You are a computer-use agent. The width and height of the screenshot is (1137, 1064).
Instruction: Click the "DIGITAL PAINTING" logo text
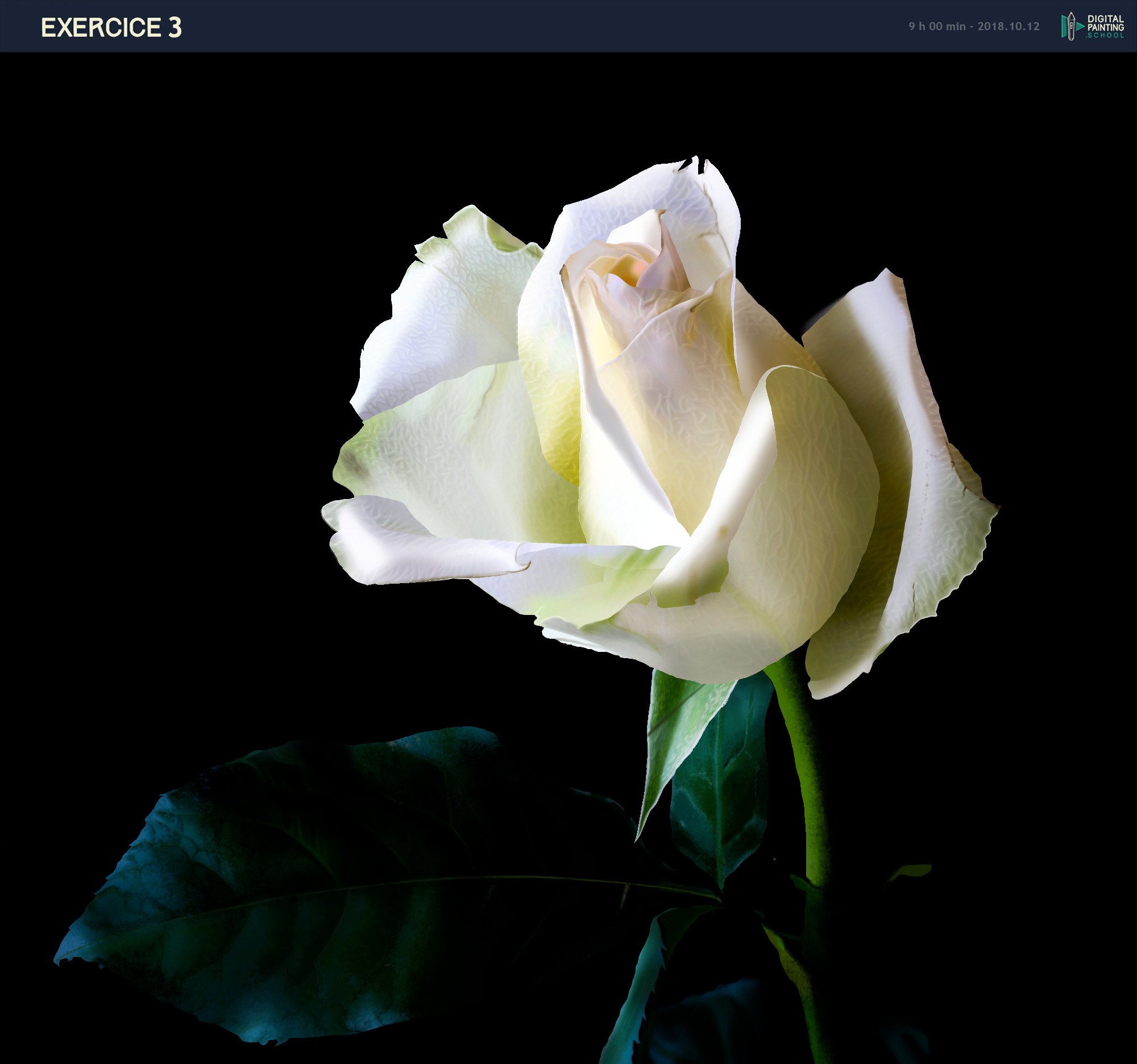point(1105,23)
